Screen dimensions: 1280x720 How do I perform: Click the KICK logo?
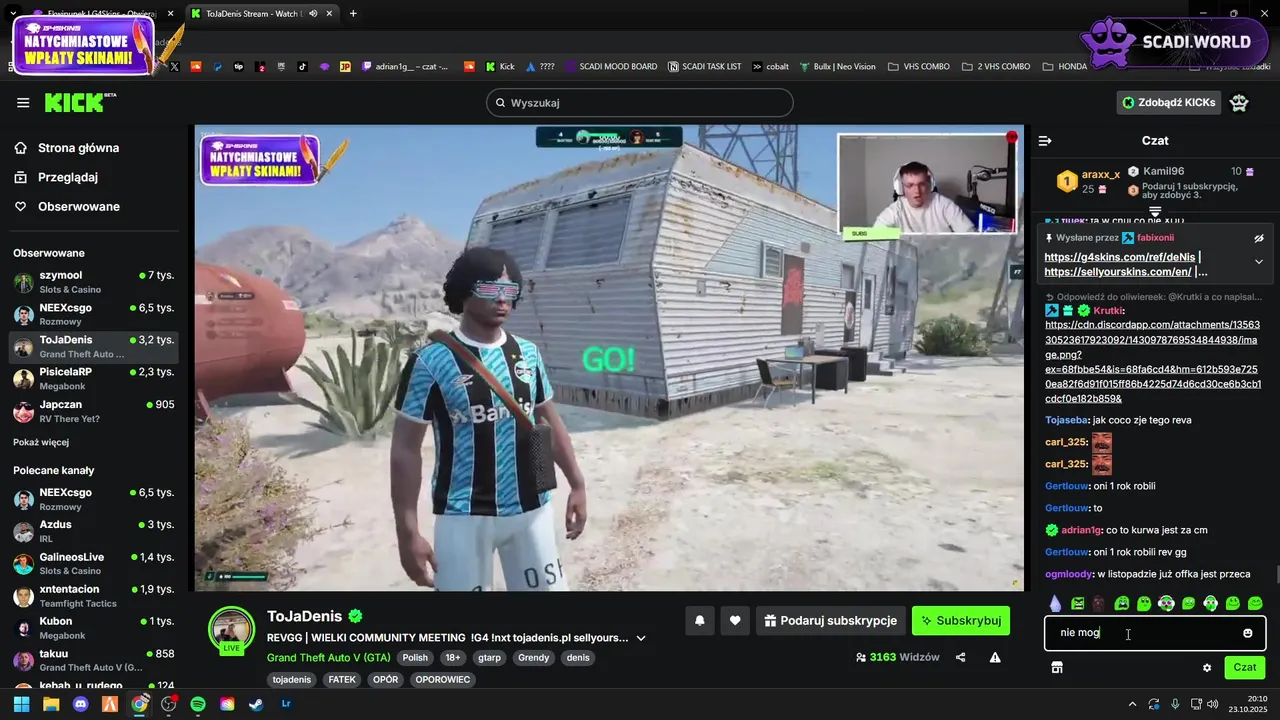point(80,102)
